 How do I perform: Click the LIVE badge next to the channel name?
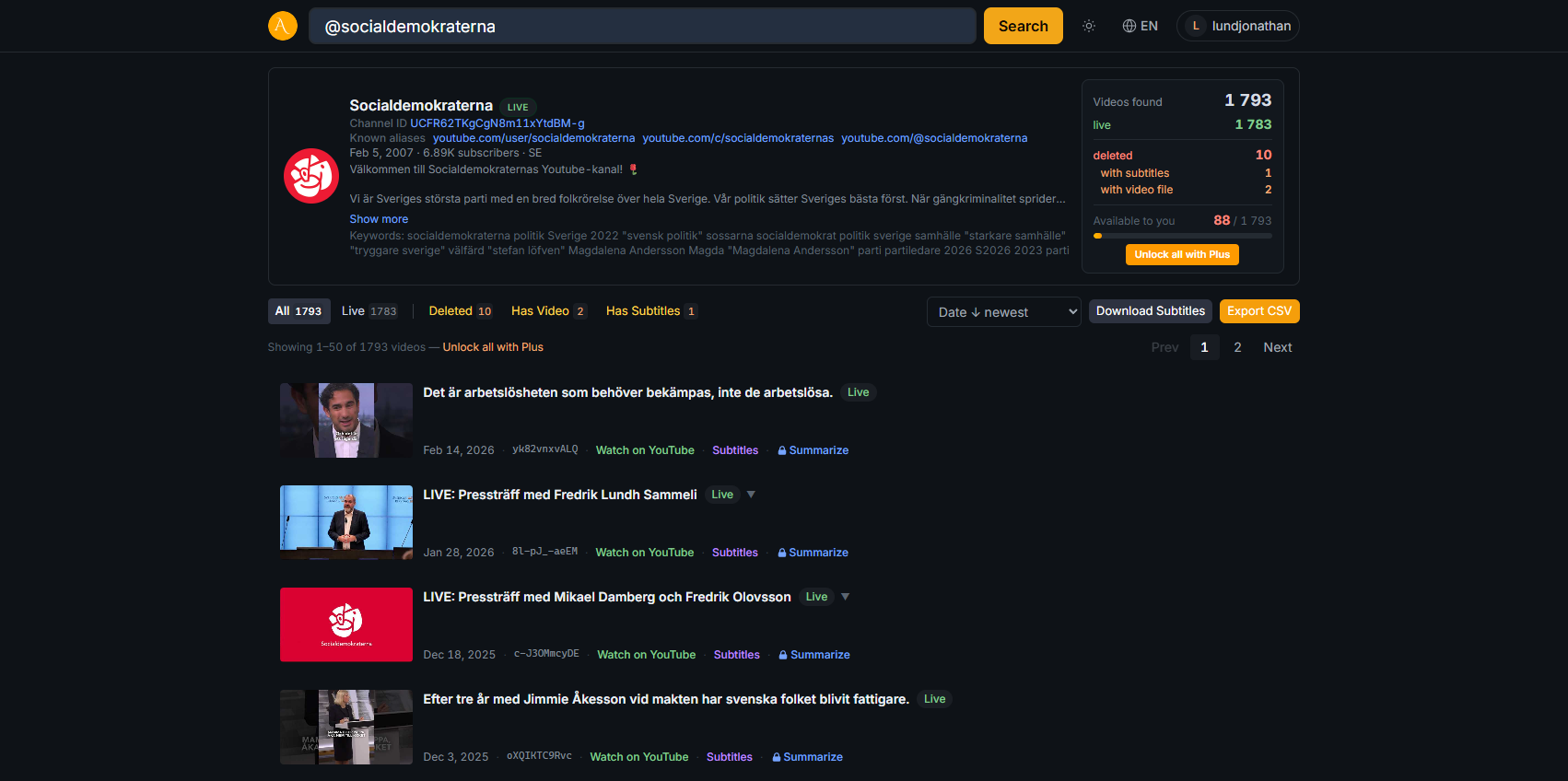(x=518, y=107)
